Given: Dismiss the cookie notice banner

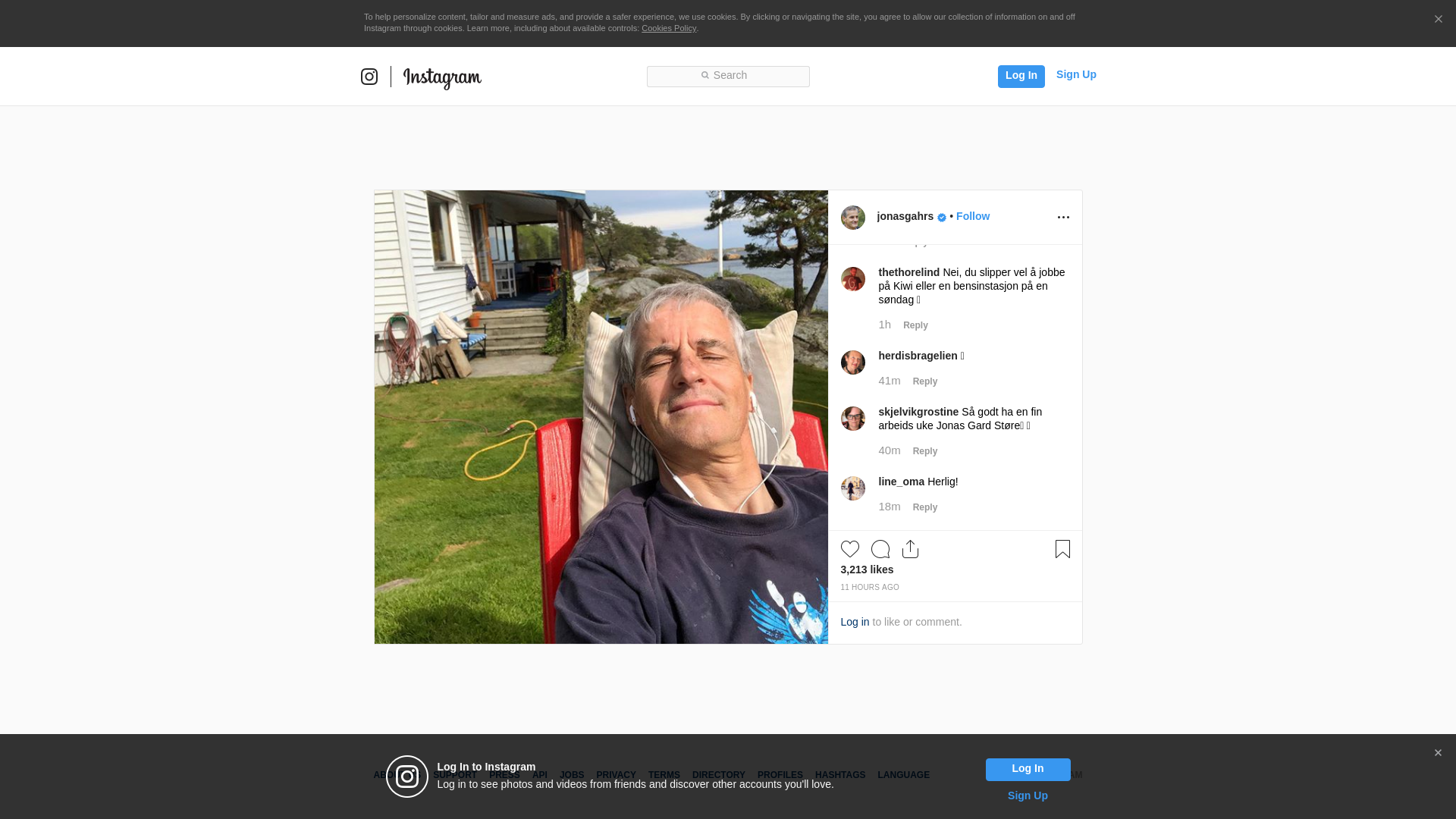Looking at the screenshot, I should pos(1438,20).
